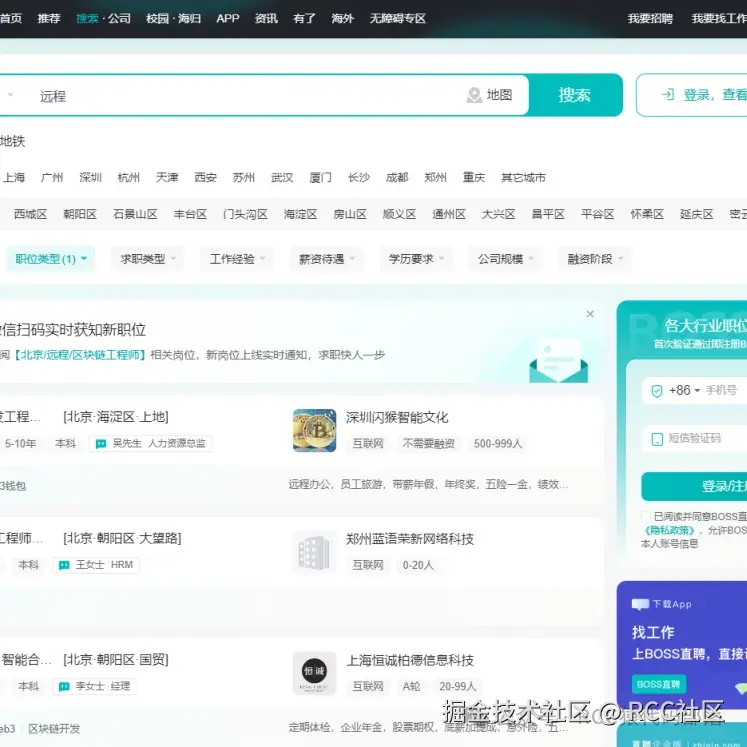Click chat icon next to 李女士 经理
The image size is (747, 747).
point(64,686)
